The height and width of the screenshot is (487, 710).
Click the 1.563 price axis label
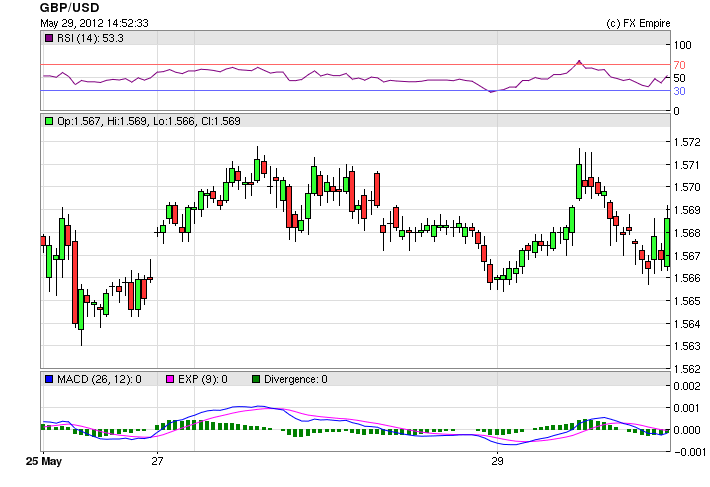tap(687, 346)
